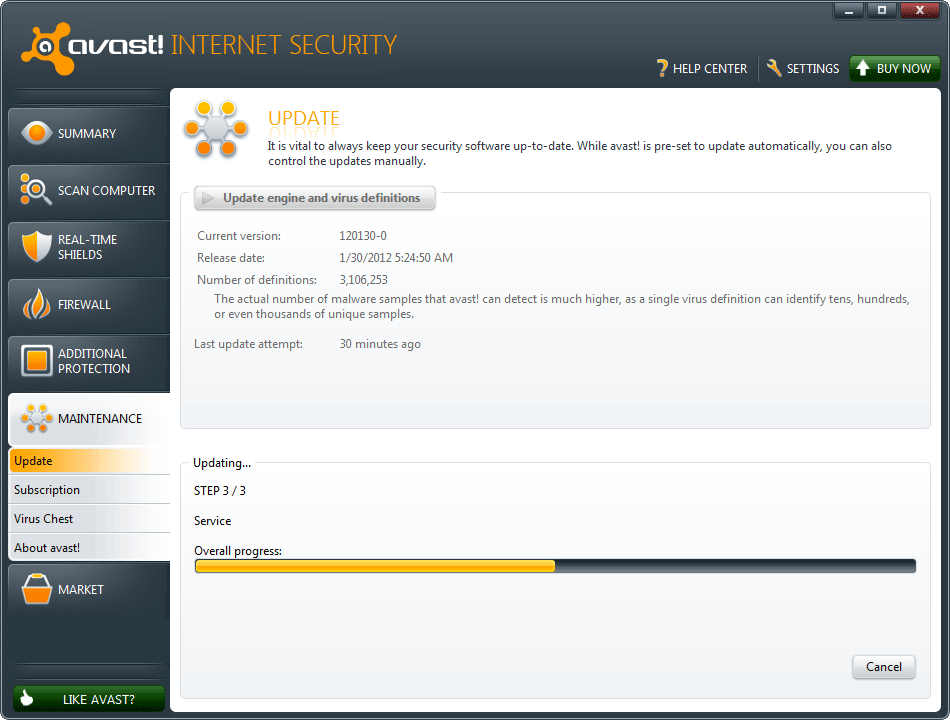Image resolution: width=950 pixels, height=720 pixels.
Task: Click the current version value 120130-0
Action: point(363,236)
